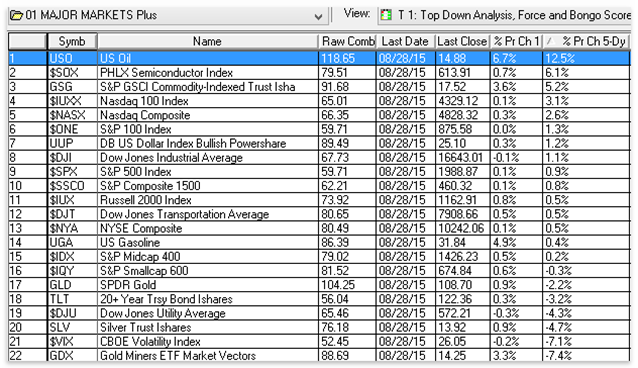Select the $NYA symbol cell
This screenshot has width=638, height=368.
[72, 228]
